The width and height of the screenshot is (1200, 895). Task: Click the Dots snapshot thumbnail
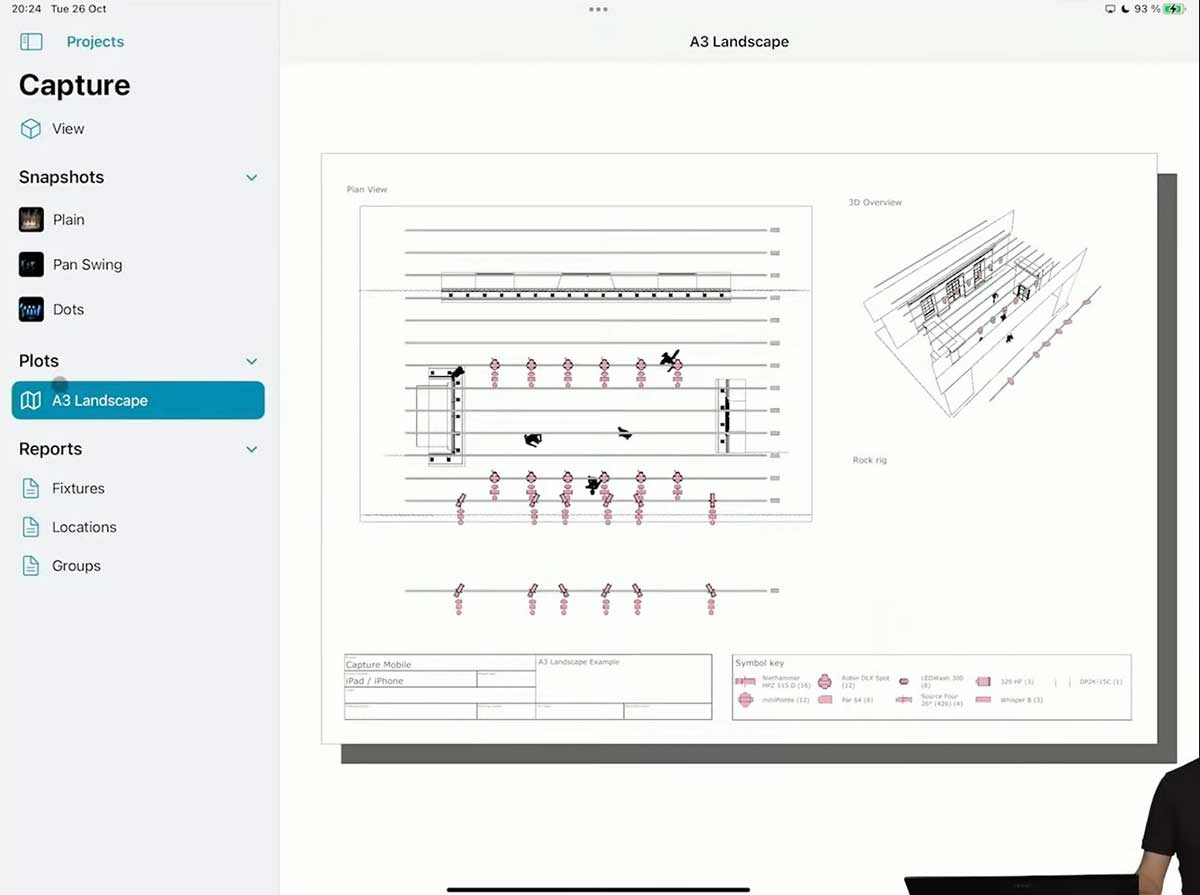click(x=31, y=310)
